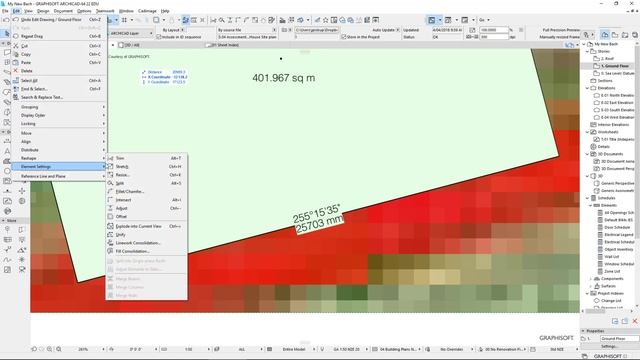Viewport: 640px width, 360px height.
Task: Select Unify in the submenu
Action: tap(146, 235)
